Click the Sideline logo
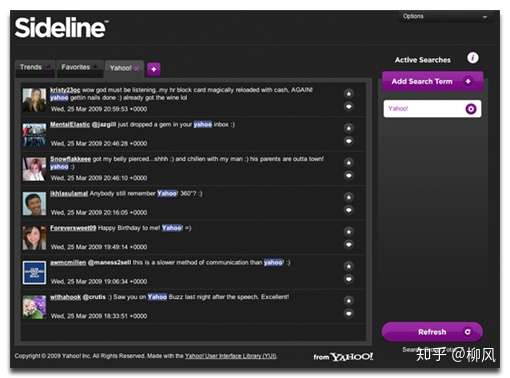510x378 pixels. (x=61, y=28)
